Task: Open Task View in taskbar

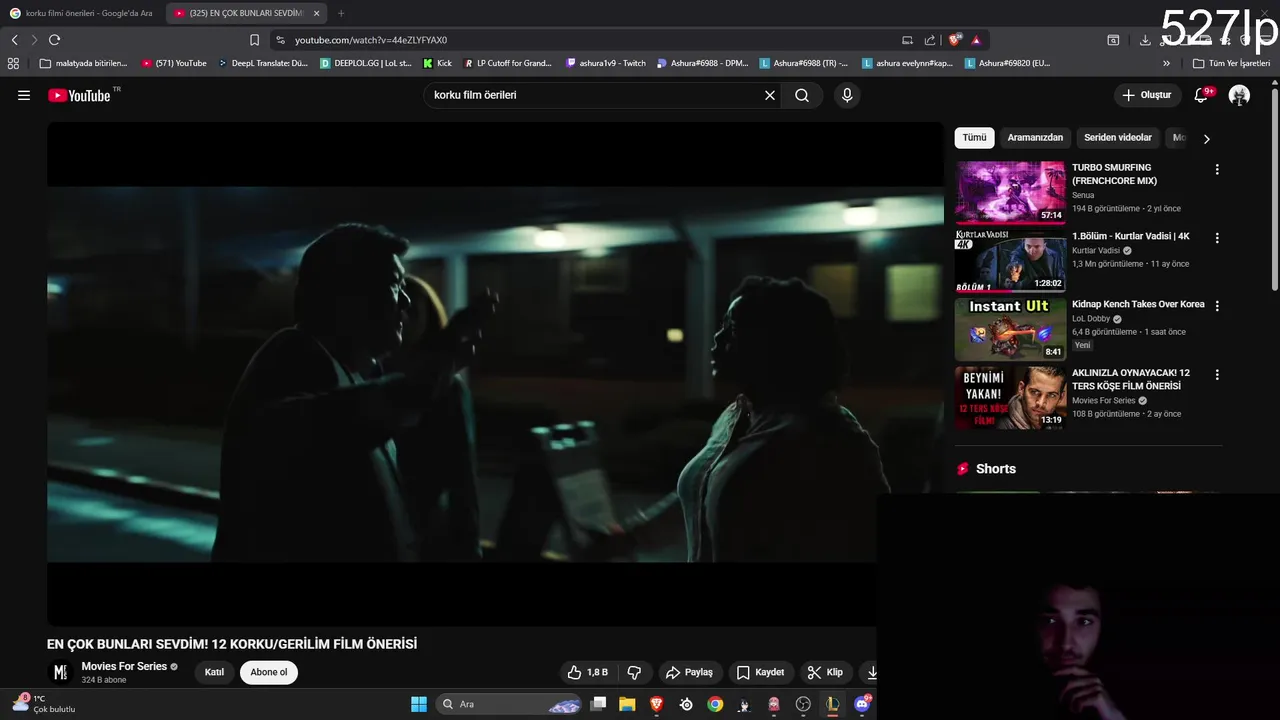Action: [598, 704]
